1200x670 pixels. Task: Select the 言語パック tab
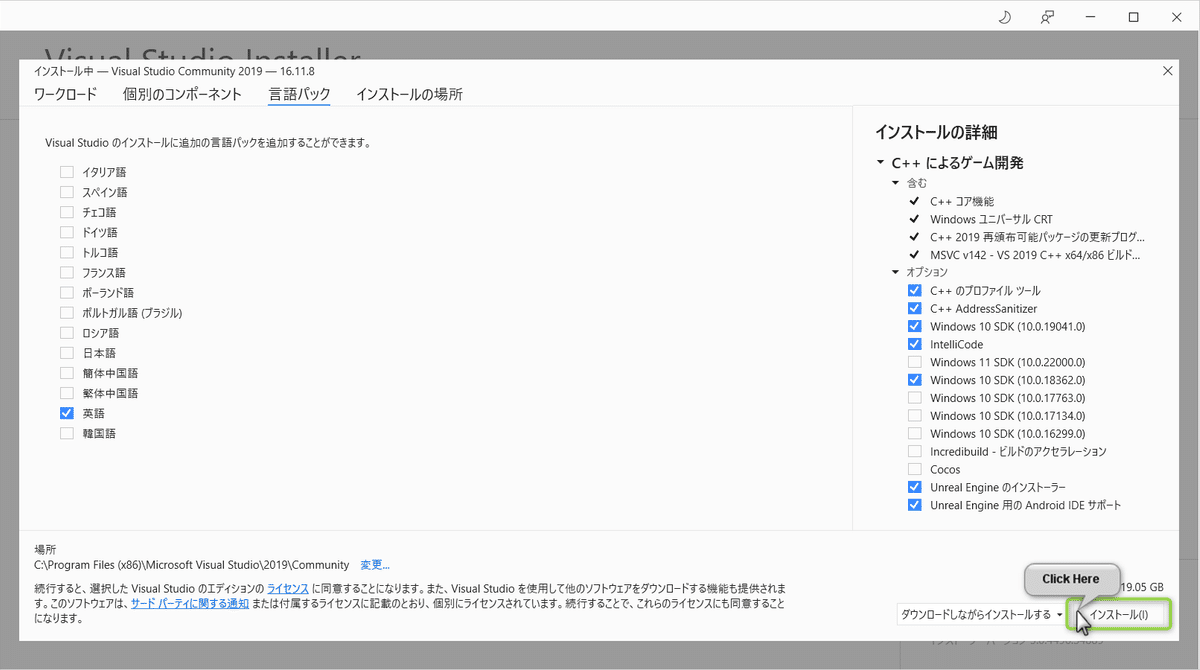[299, 94]
